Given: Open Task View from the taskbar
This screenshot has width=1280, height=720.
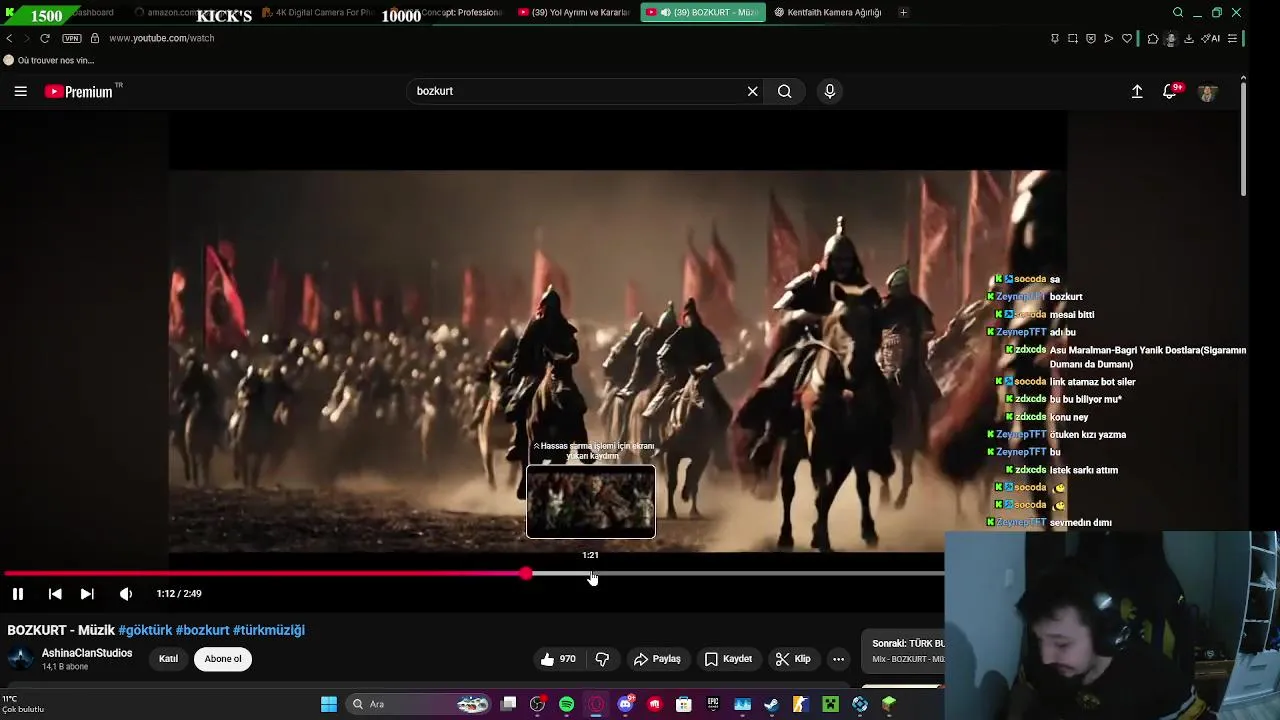Looking at the screenshot, I should click(x=509, y=704).
